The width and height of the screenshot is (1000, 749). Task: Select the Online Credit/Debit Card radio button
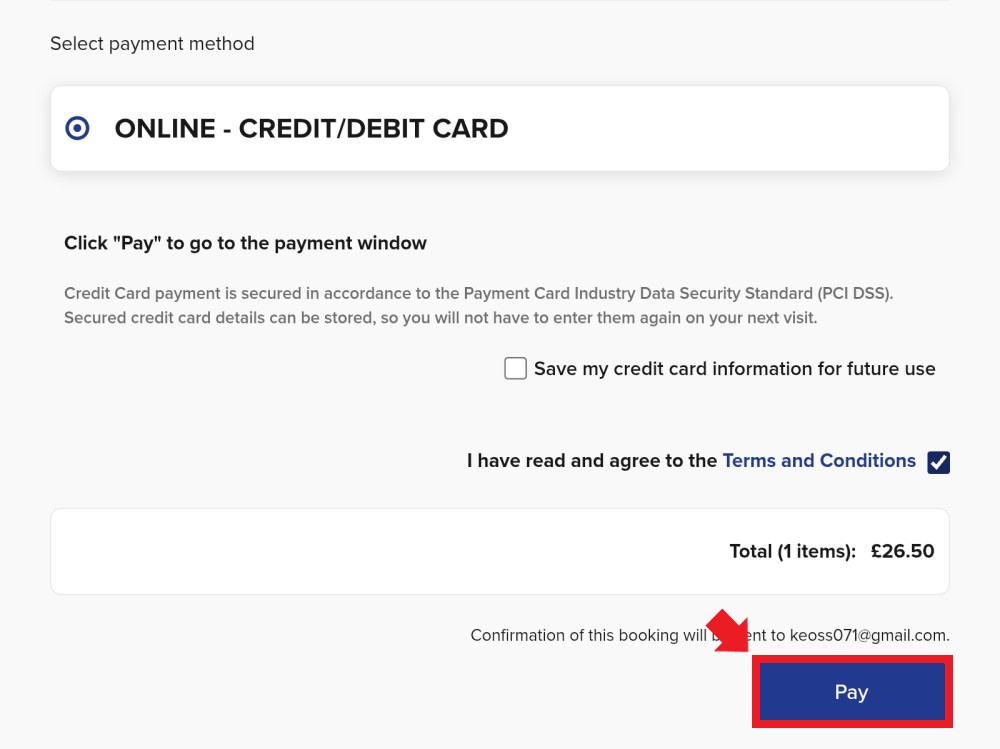click(77, 128)
